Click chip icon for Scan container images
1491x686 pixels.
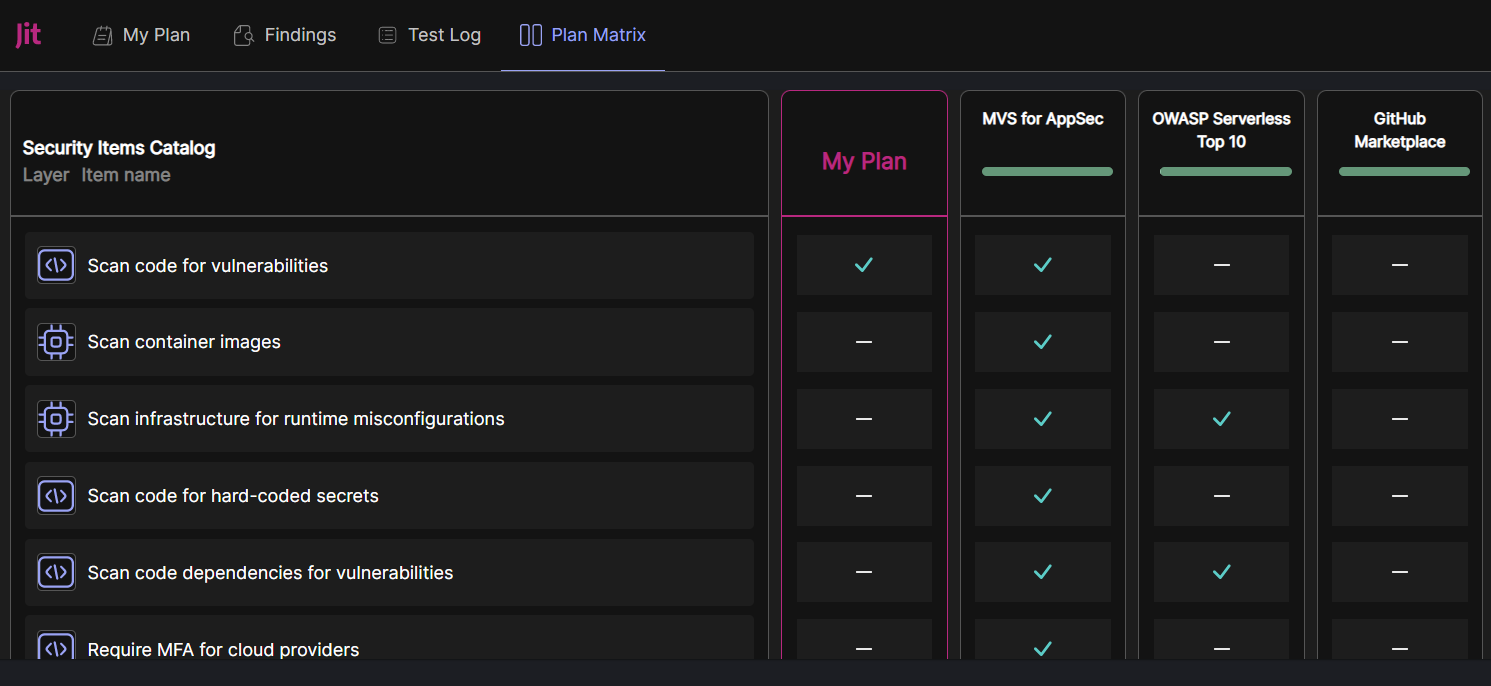56,342
